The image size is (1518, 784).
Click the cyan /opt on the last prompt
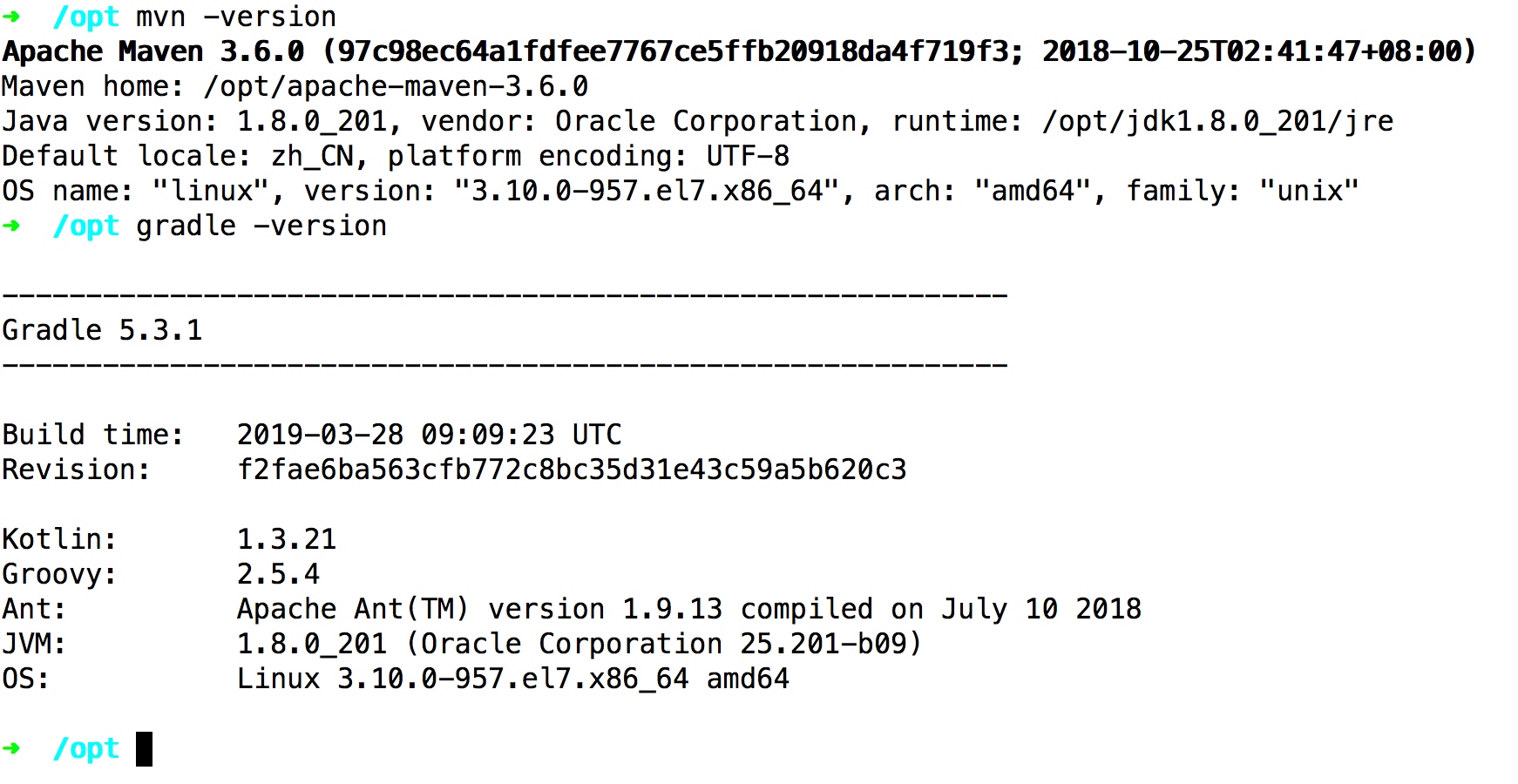85,749
